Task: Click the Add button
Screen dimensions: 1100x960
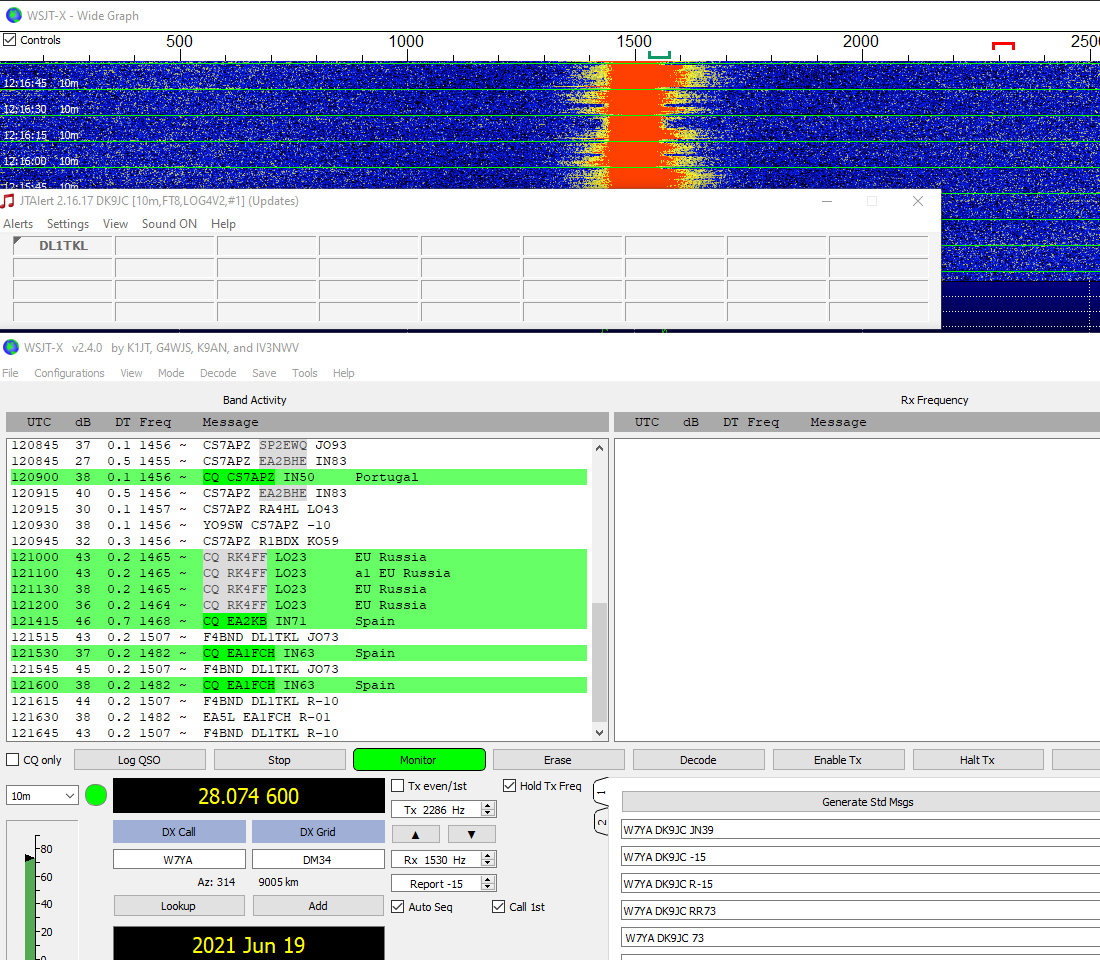Action: pos(318,906)
